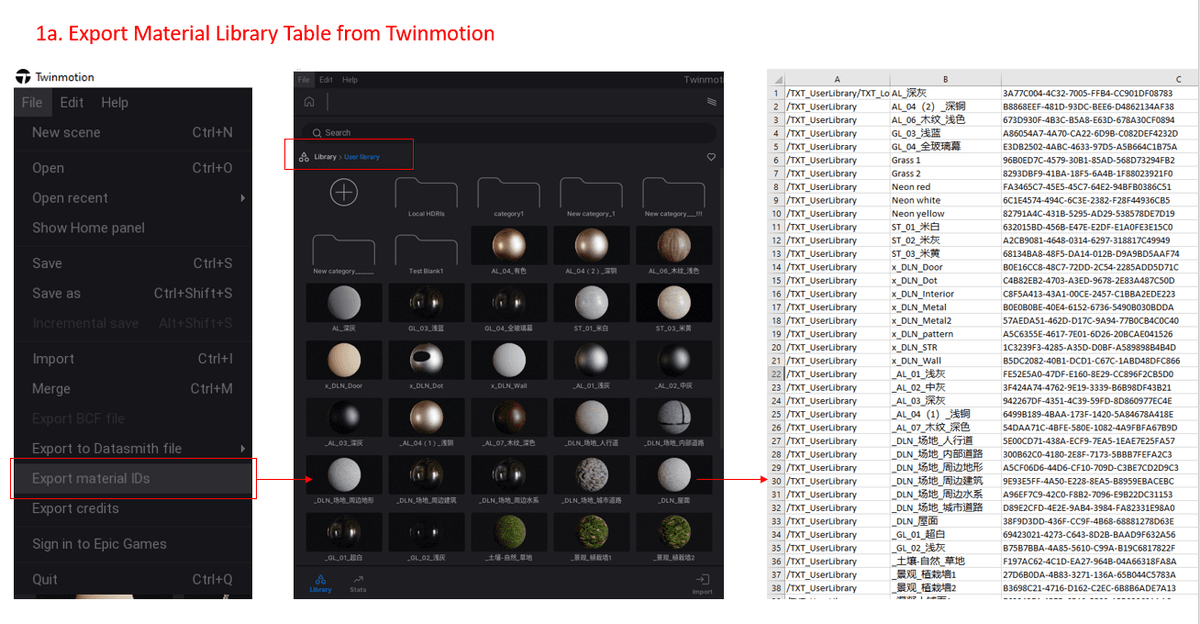Viewport: 1200px width, 624px height.
Task: Expand the Export to Datasmith file submenu
Action: click(x=133, y=448)
